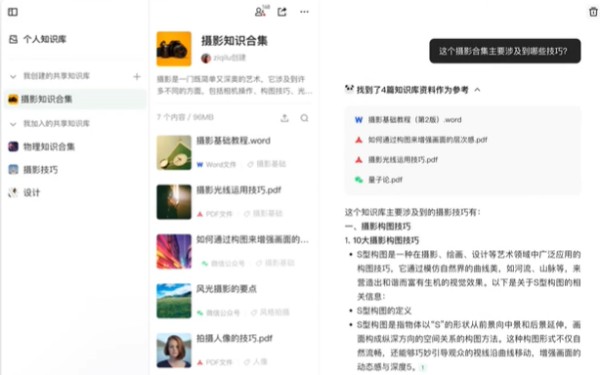Open the file 摄影基础教程.word
The width and height of the screenshot is (600, 375).
coord(233,140)
